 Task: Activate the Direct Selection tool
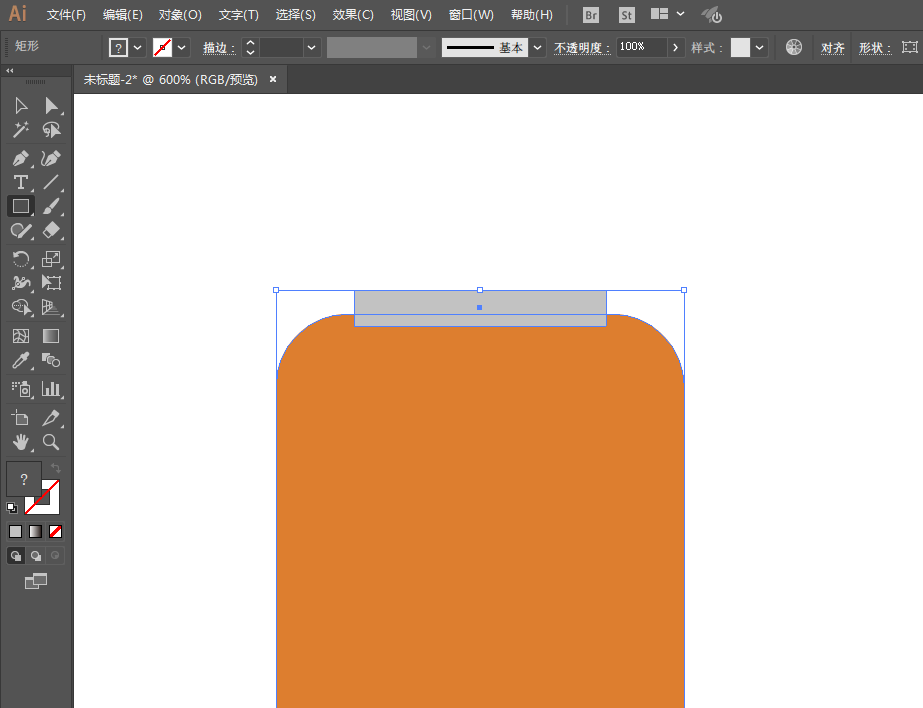pyautogui.click(x=51, y=106)
